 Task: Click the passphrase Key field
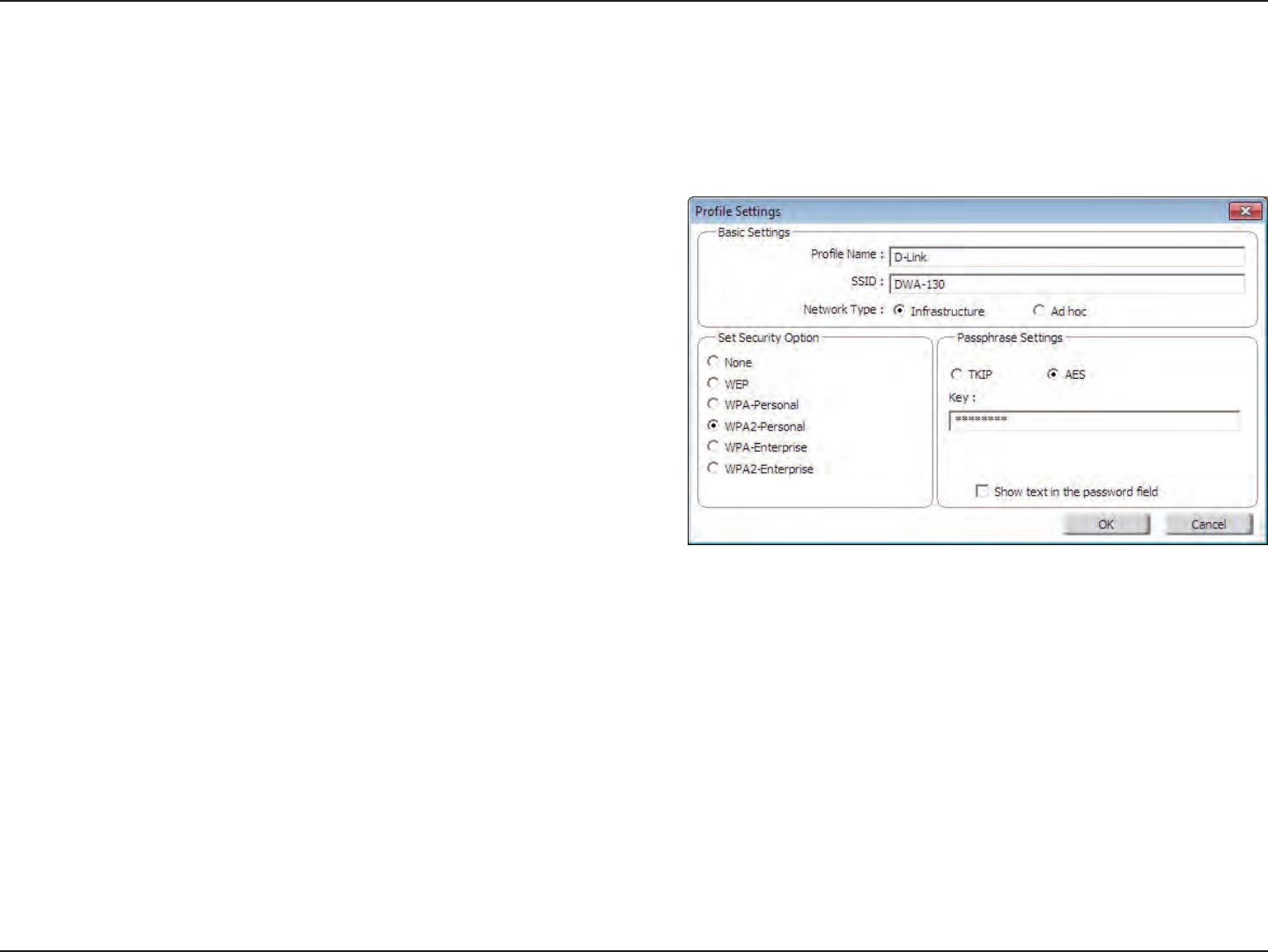tap(1095, 420)
